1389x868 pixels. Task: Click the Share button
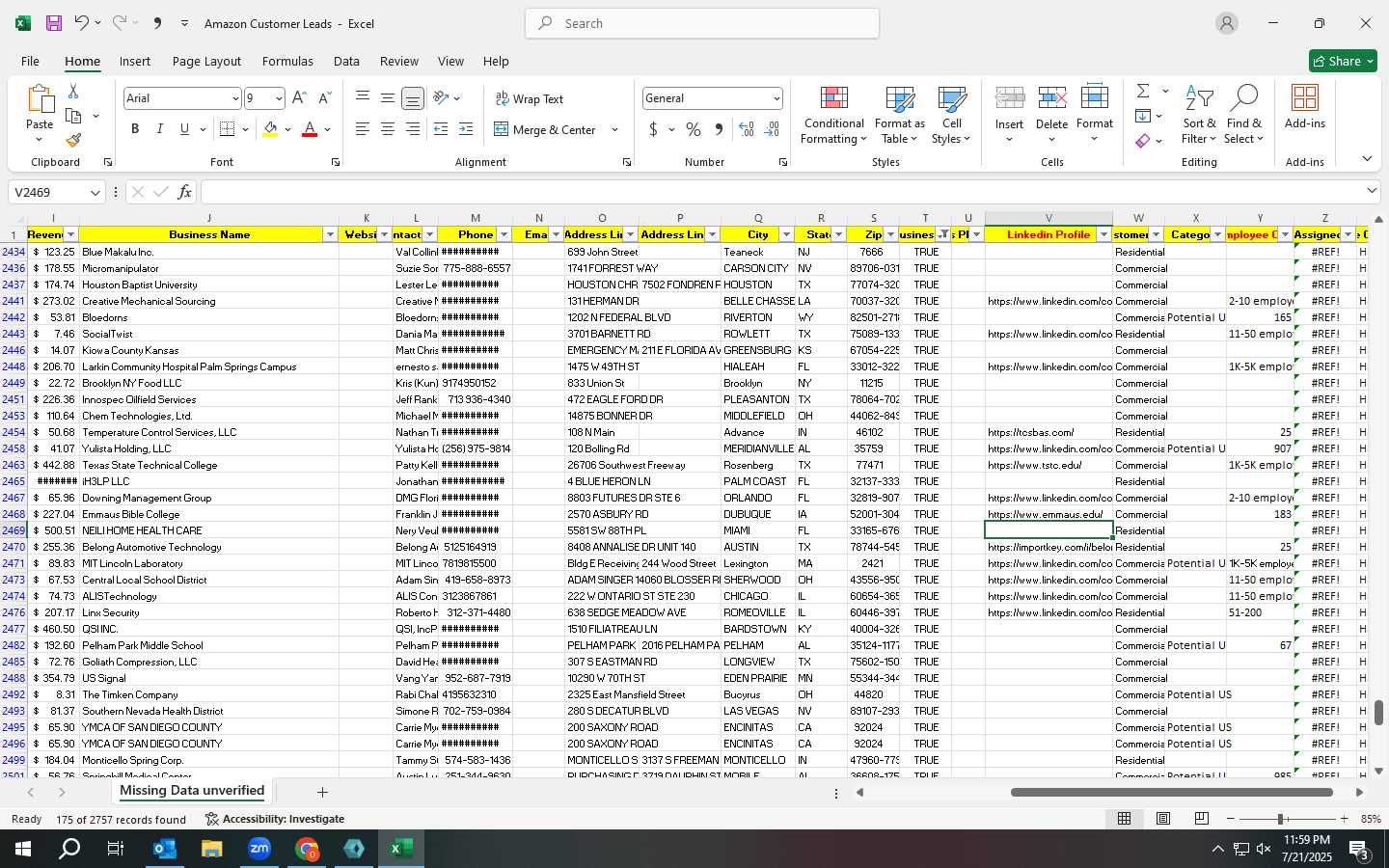pos(1343,61)
